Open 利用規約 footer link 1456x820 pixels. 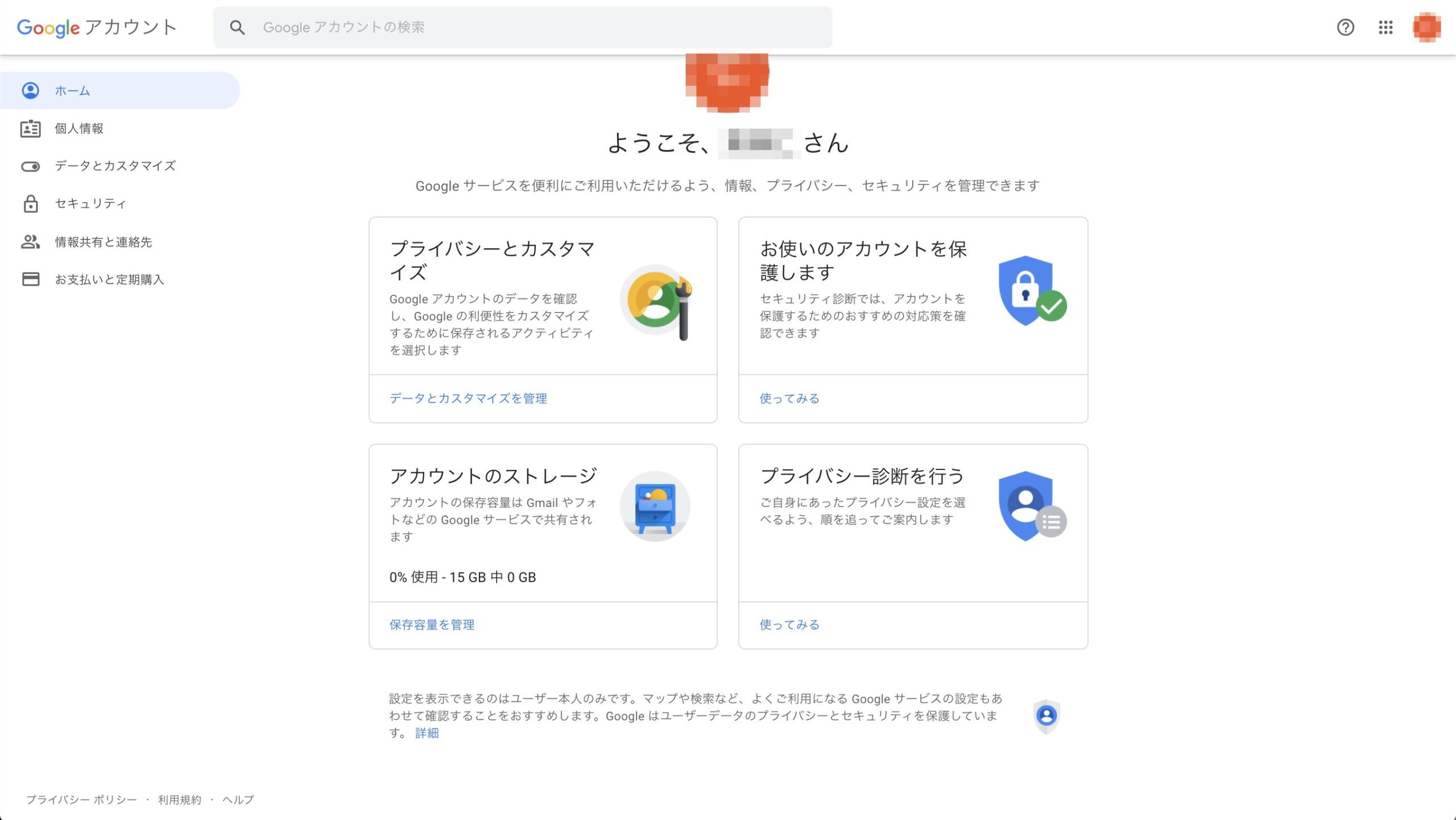tap(180, 800)
